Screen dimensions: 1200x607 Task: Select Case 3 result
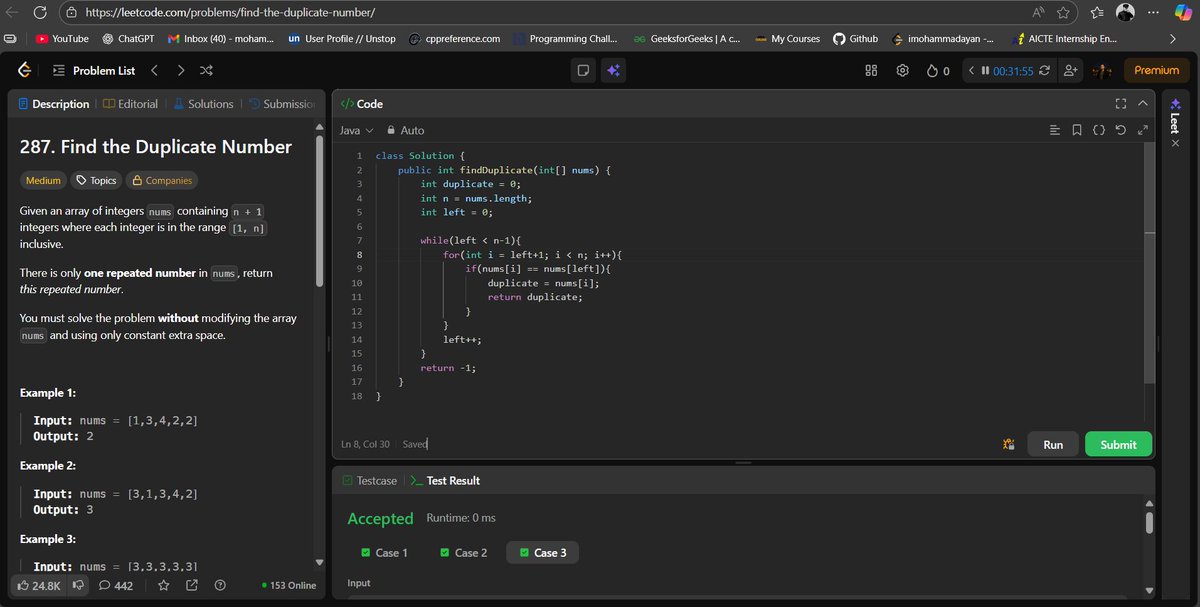[542, 553]
